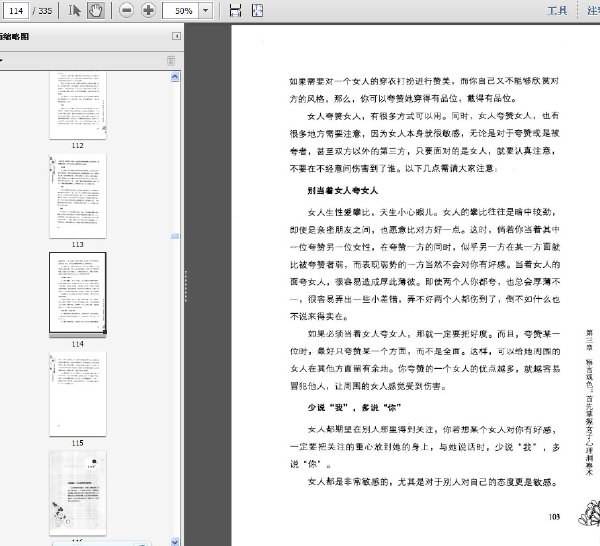Open the 工具 tools pane

coord(557,10)
